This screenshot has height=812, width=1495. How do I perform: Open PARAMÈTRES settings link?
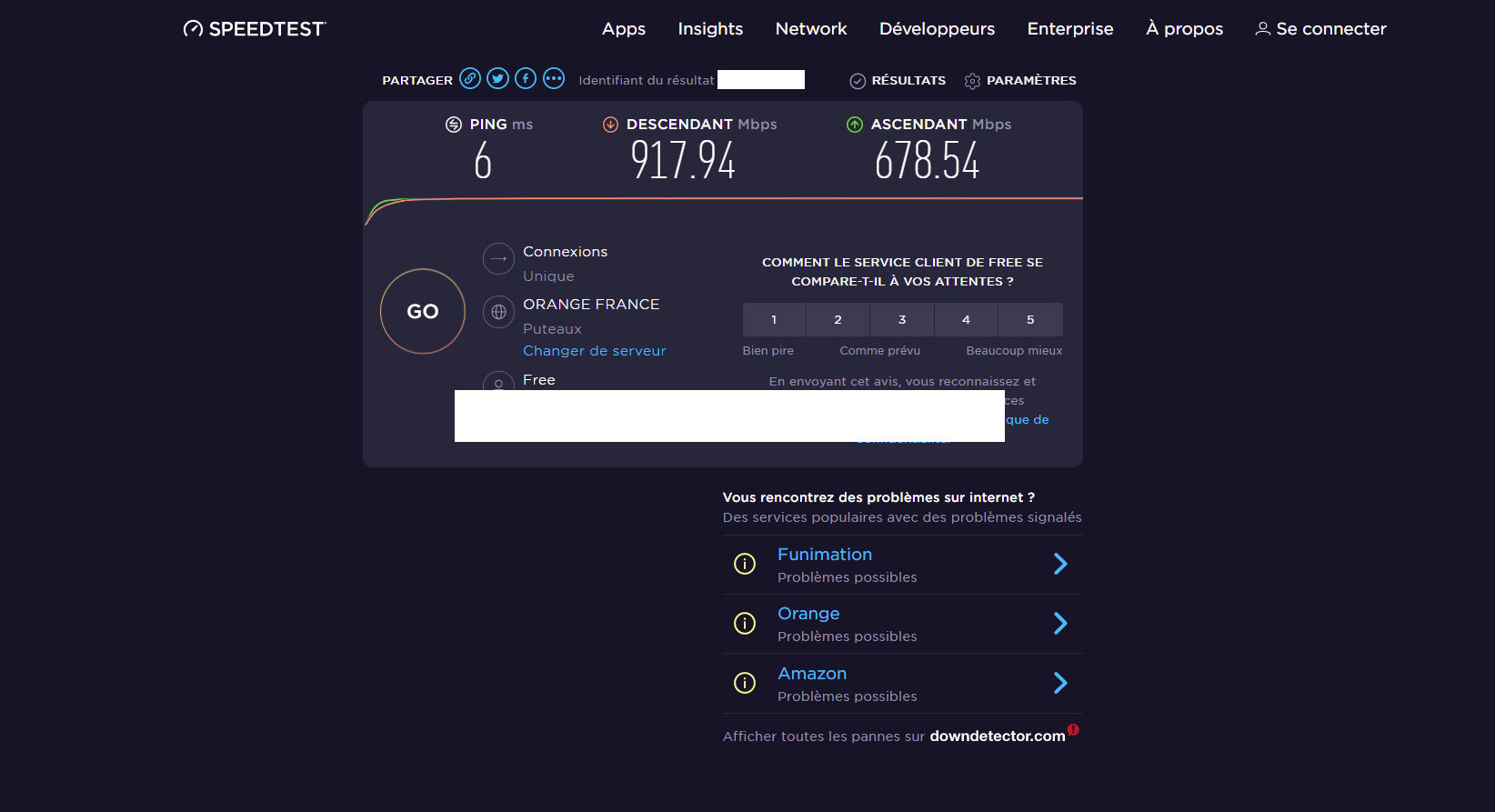[x=1031, y=81]
